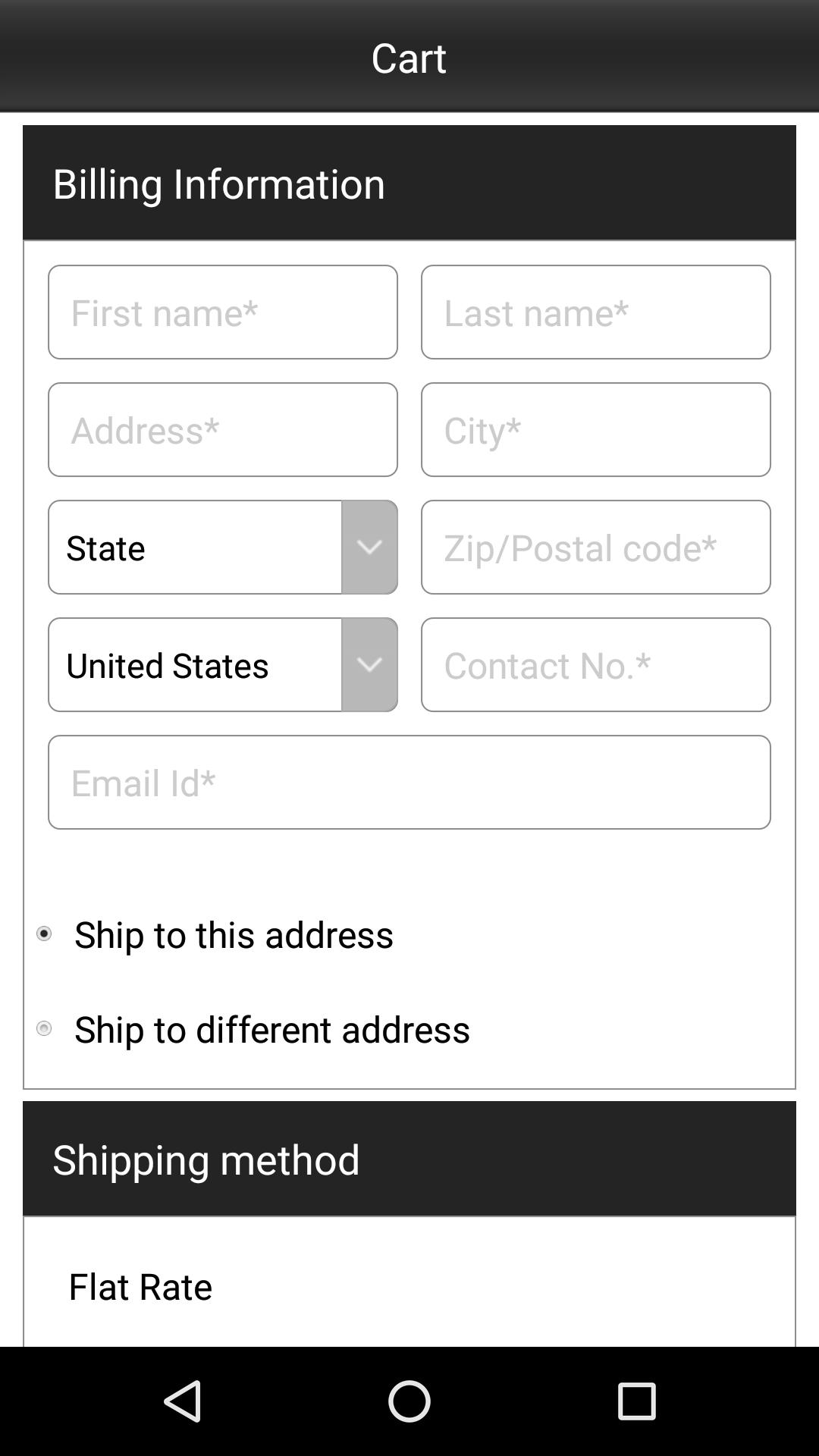Screen dimensions: 819x1456
Task: Tap the Billing Information section header
Action: [x=219, y=184]
